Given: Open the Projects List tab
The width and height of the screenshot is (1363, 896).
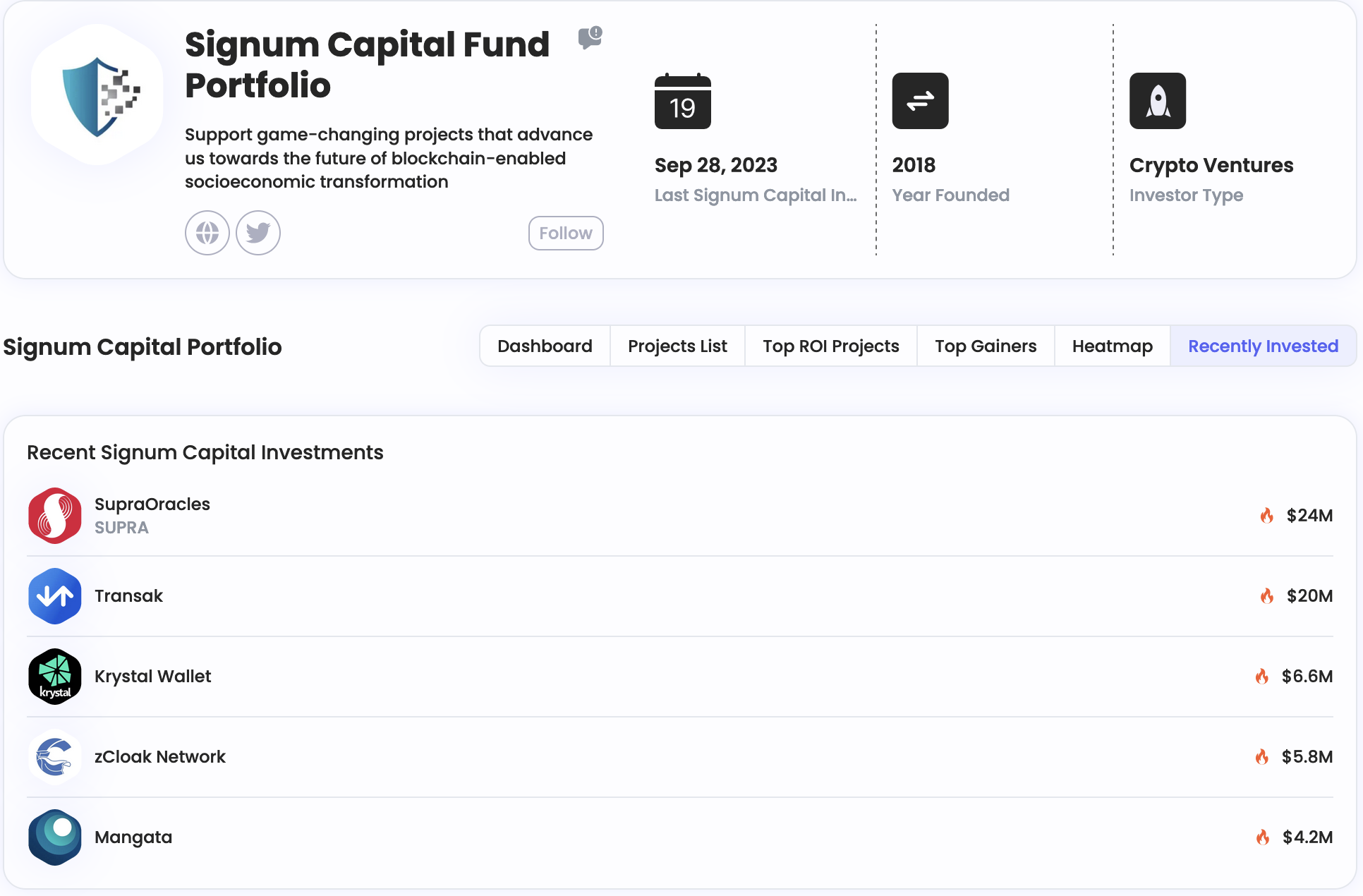Looking at the screenshot, I should (x=677, y=346).
